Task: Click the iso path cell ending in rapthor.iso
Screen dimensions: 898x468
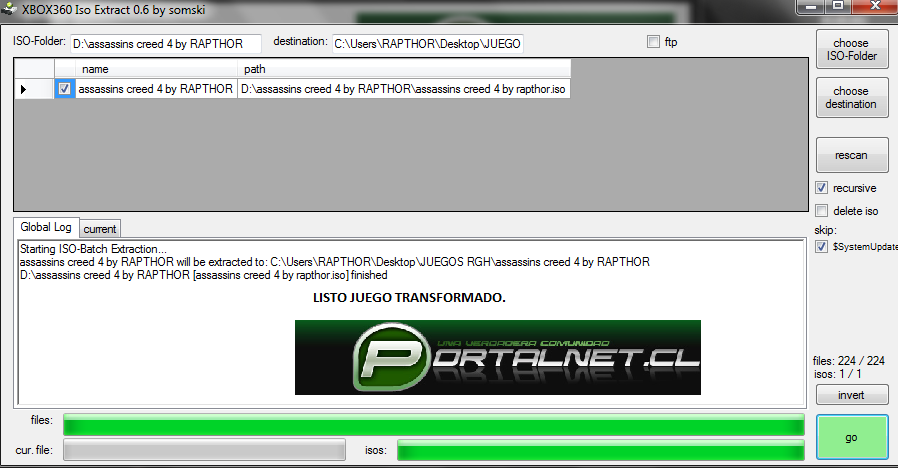Action: [404, 89]
